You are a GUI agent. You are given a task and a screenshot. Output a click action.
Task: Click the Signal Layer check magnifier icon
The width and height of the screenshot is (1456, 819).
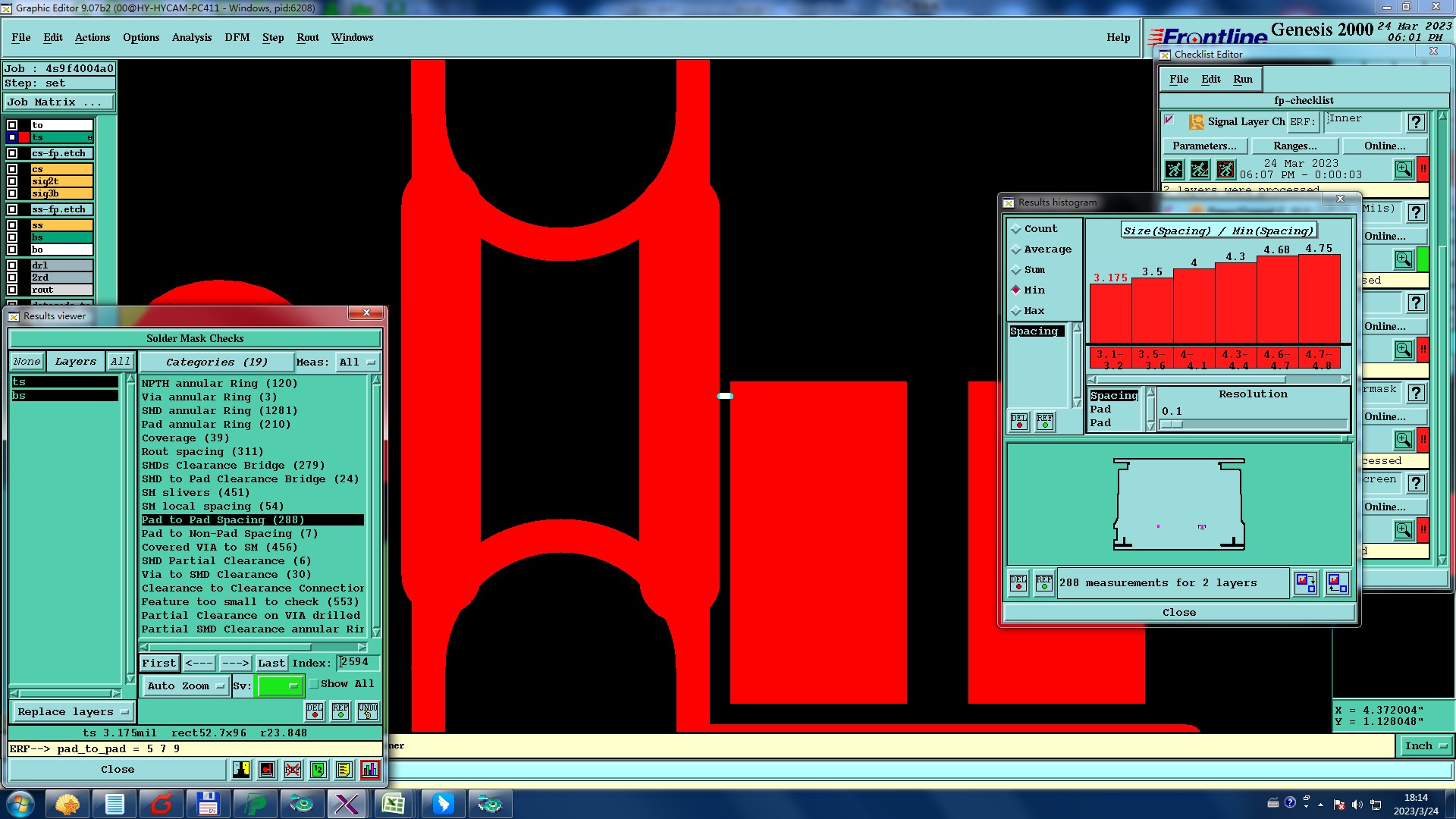pyautogui.click(x=1403, y=169)
